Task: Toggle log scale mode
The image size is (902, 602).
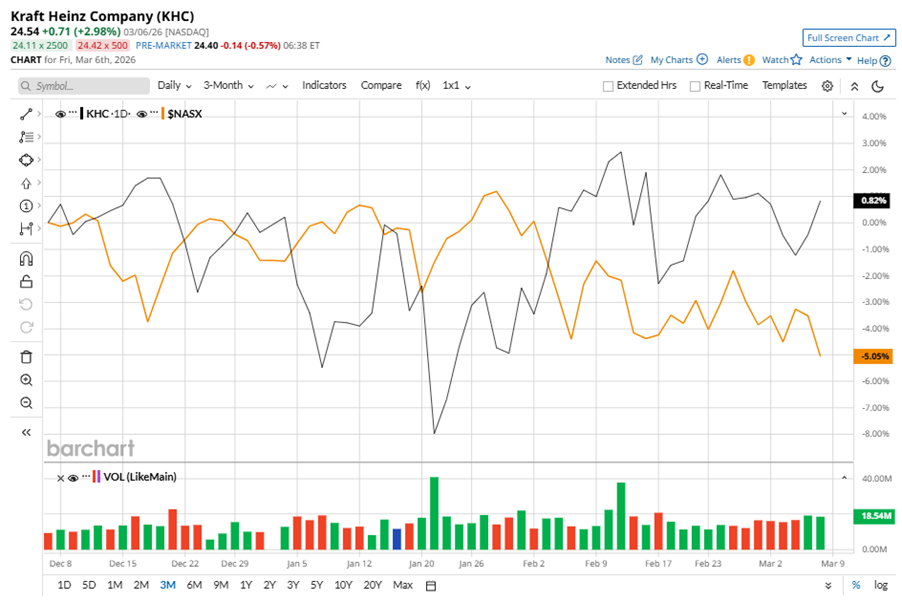Action: tap(880, 585)
